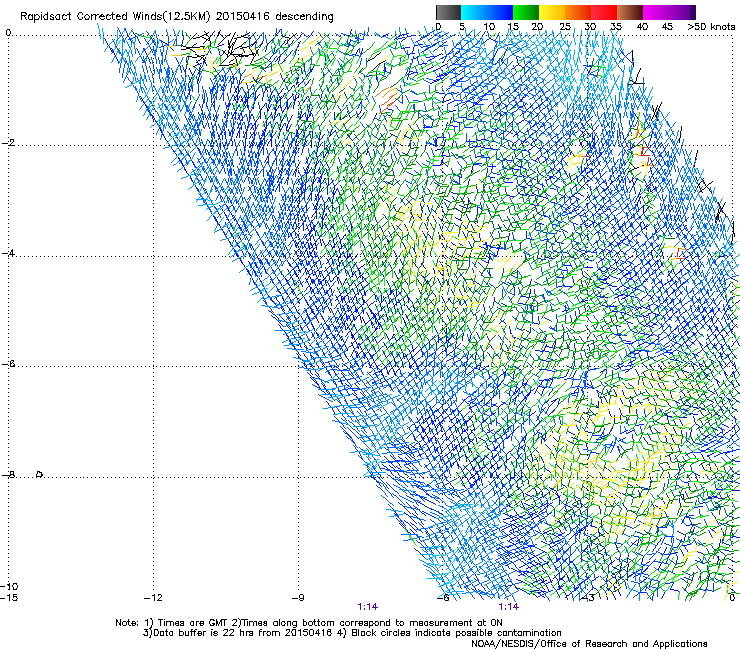Click the "40" legend tick label
Viewport: 740px width, 650px height.
click(642, 27)
